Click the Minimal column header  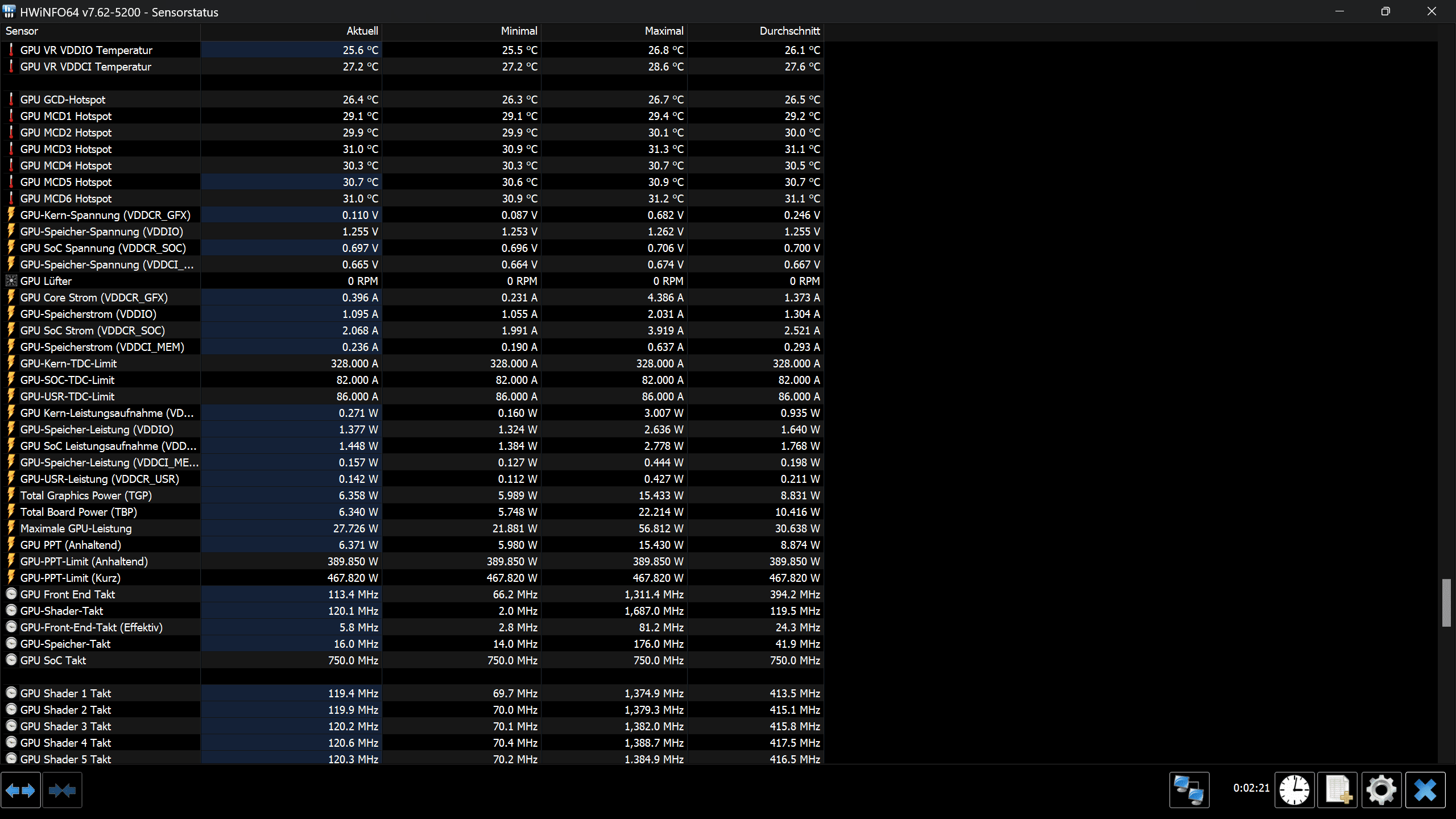[x=518, y=31]
